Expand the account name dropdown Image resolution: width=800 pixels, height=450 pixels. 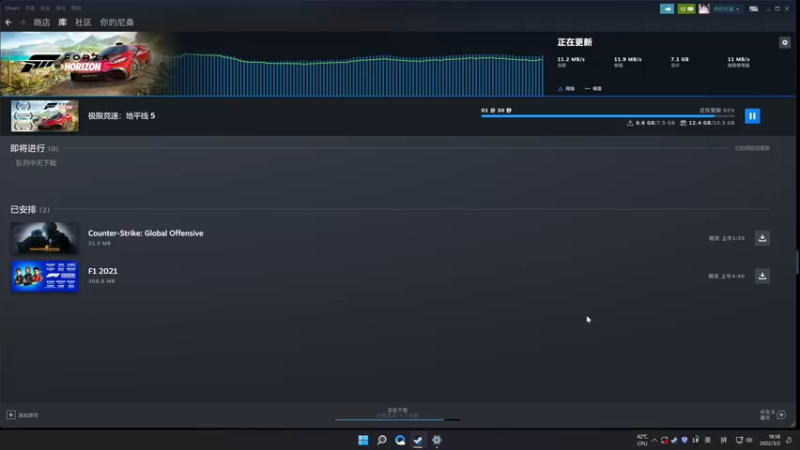726,9
